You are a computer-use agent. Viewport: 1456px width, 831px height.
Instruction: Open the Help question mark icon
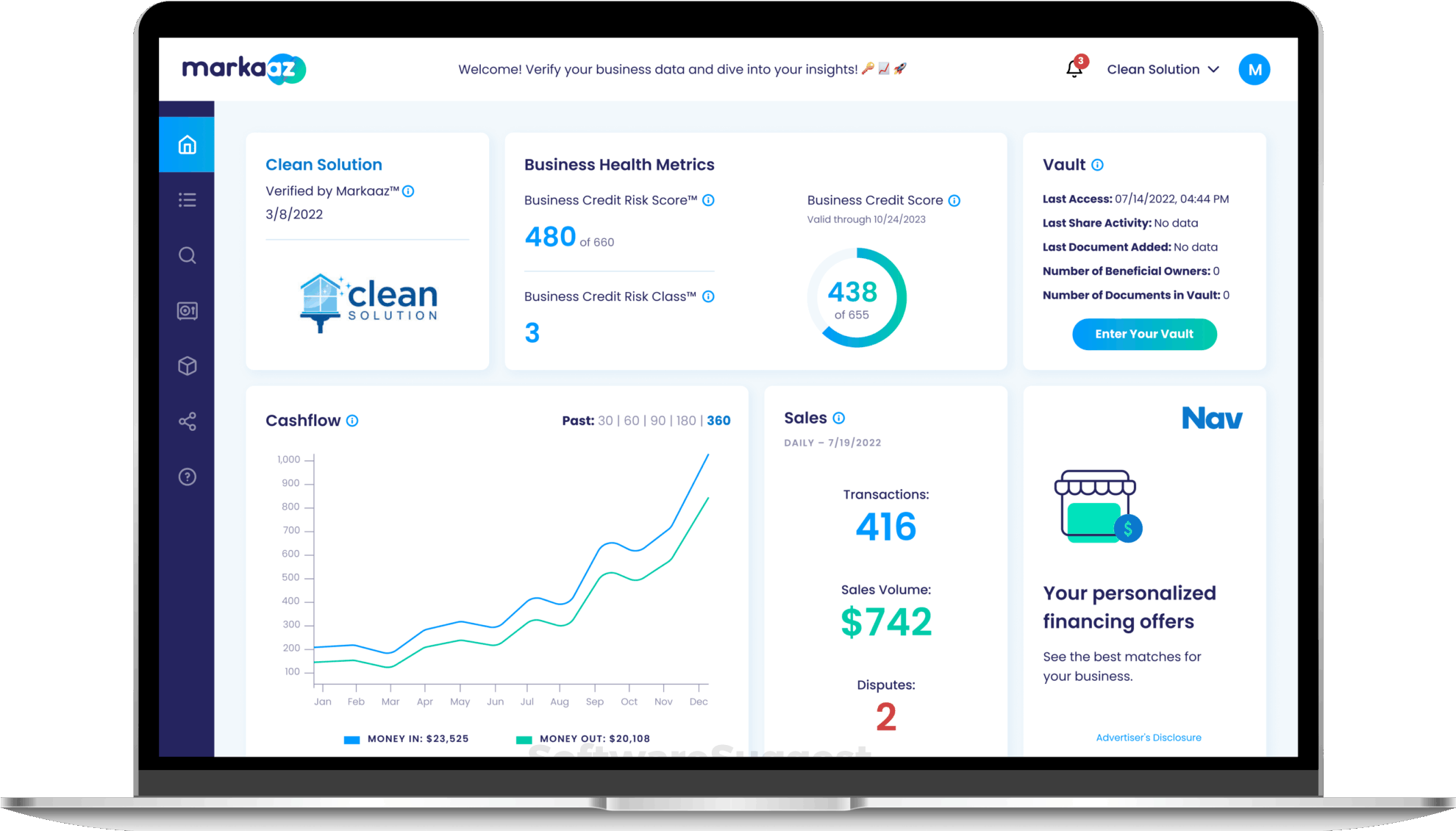[187, 477]
